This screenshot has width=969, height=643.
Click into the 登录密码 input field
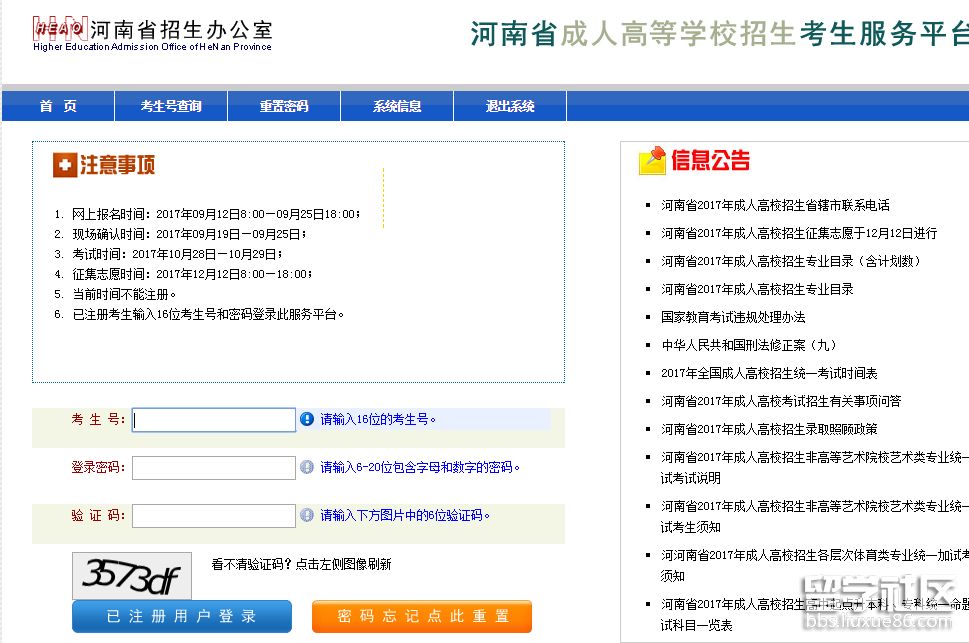click(214, 468)
